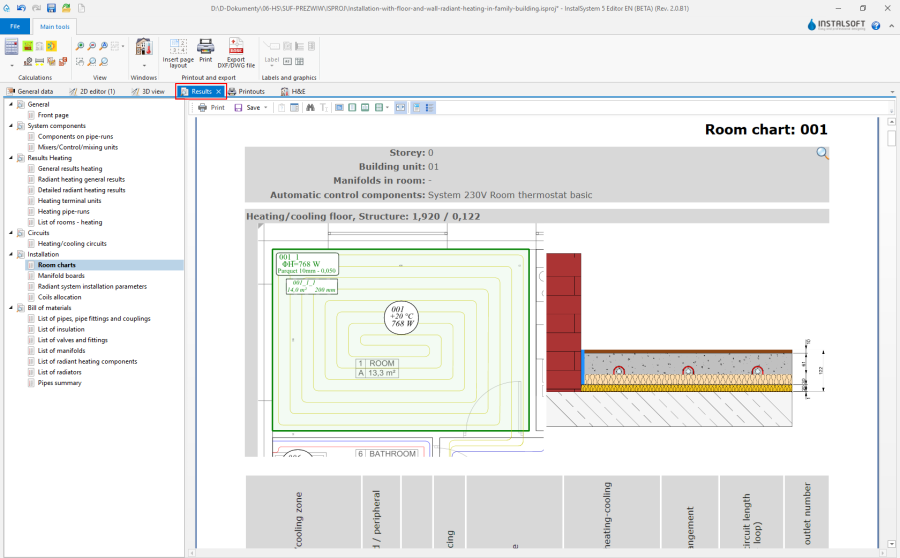The width and height of the screenshot is (900, 558).
Task: Click the Export DXF/DWG file icon
Action: click(236, 46)
